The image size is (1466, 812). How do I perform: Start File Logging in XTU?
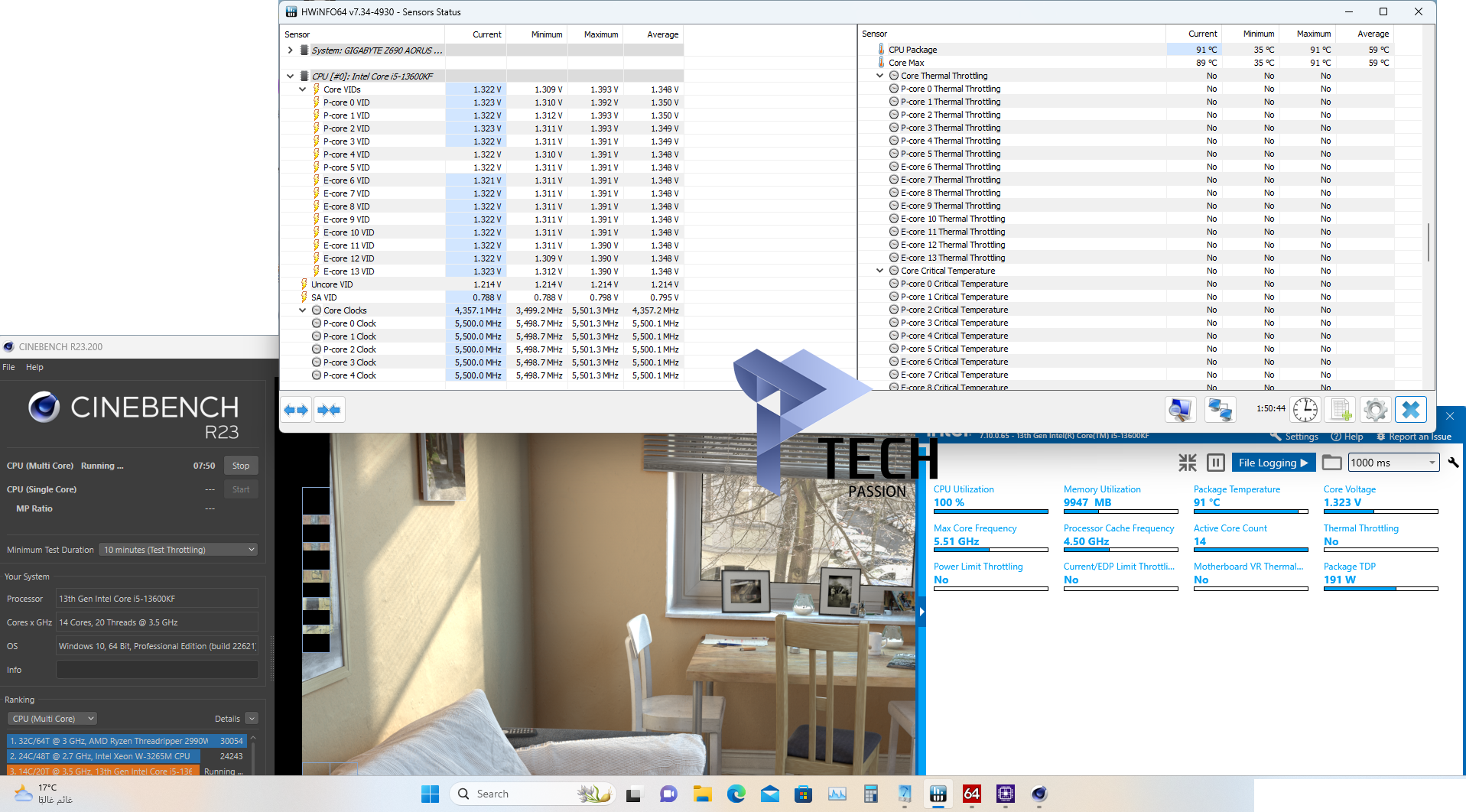[x=1273, y=463]
